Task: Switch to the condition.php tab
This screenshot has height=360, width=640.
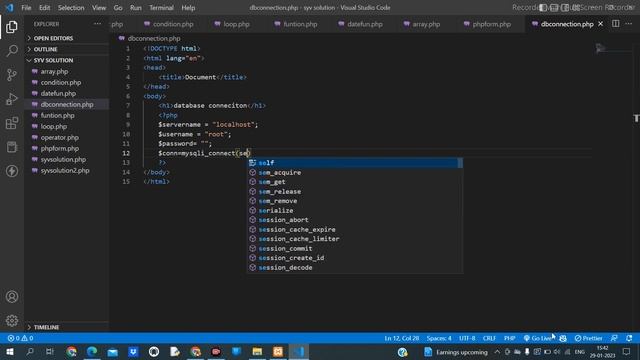Action: pos(169,24)
